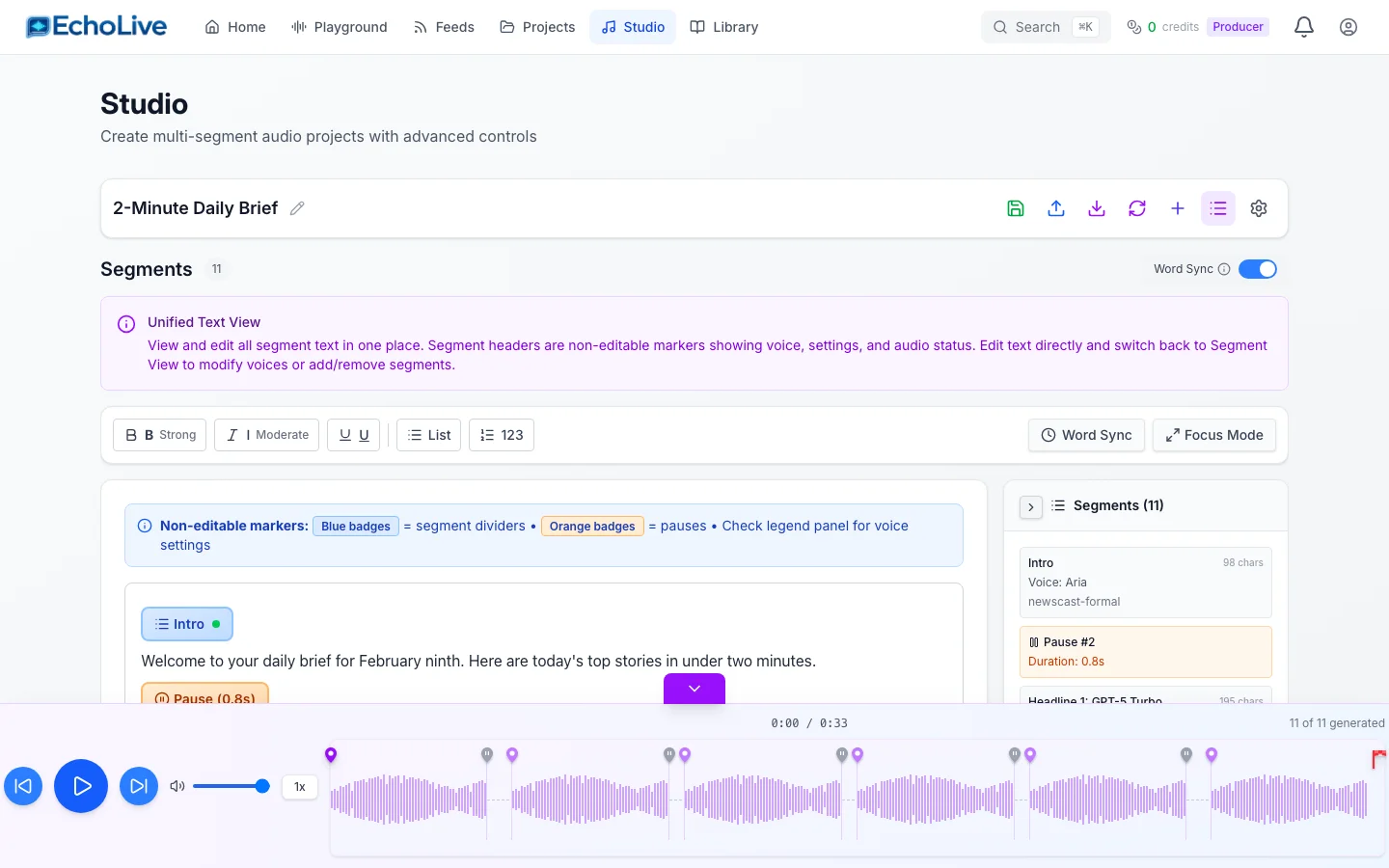This screenshot has height=868, width=1389.
Task: Save the project with the green save icon
Action: 1016,208
